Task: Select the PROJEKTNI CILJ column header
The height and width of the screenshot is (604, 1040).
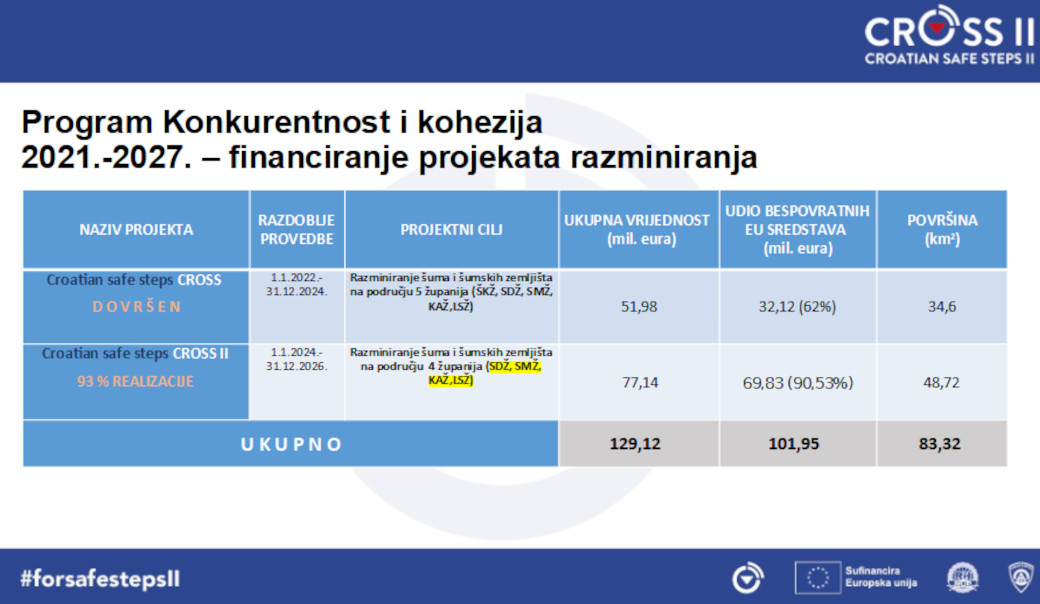Action: [x=451, y=229]
